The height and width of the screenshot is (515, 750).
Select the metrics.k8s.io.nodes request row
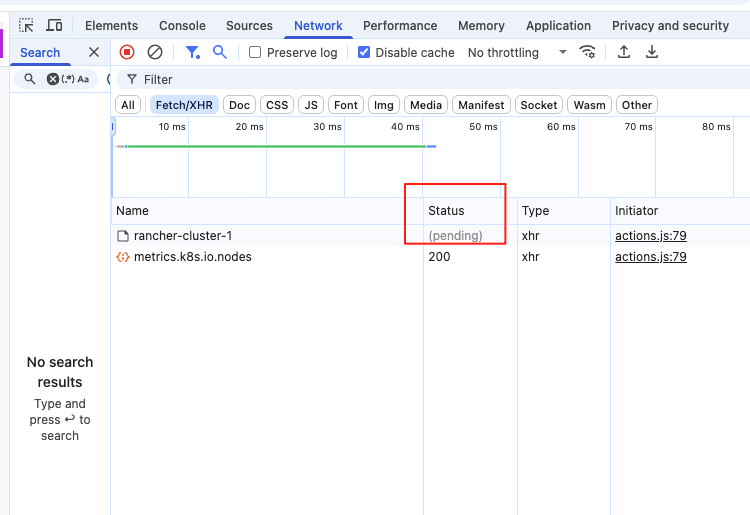[430, 257]
